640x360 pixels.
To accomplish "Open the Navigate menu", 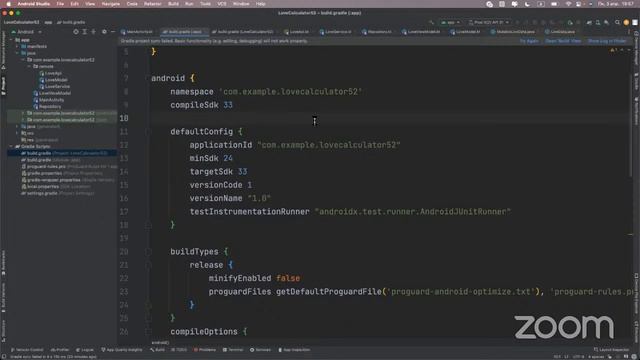I will 111,4.
